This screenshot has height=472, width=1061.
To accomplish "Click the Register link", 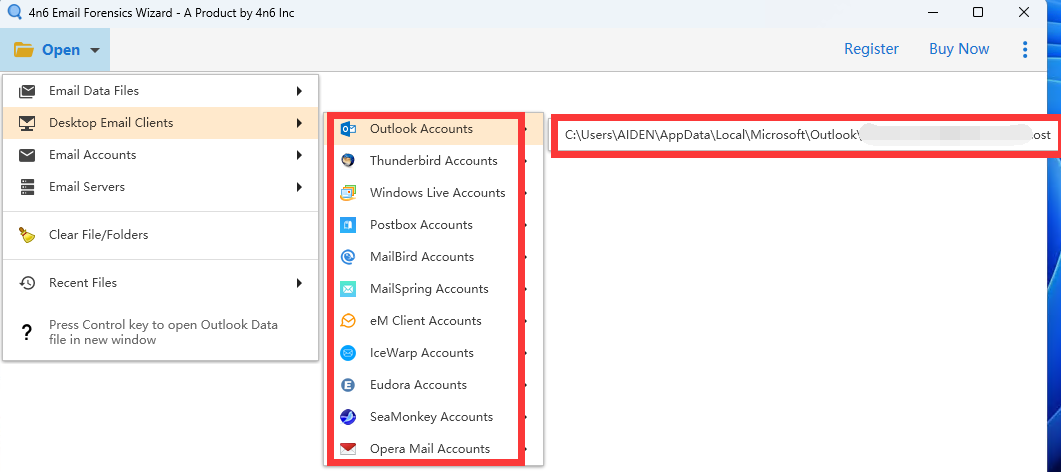I will [x=871, y=49].
